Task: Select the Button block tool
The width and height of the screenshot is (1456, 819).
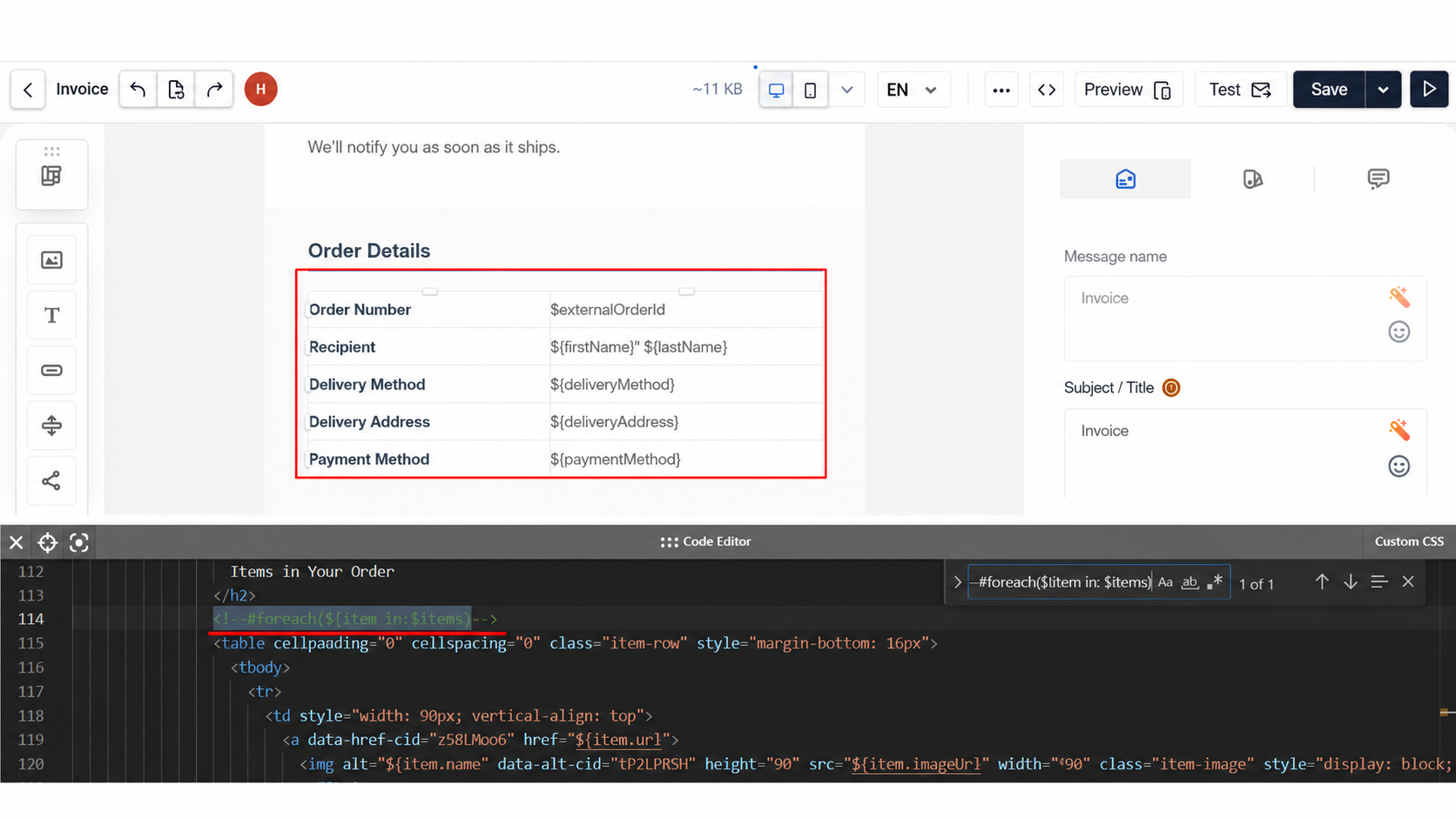Action: (x=51, y=370)
